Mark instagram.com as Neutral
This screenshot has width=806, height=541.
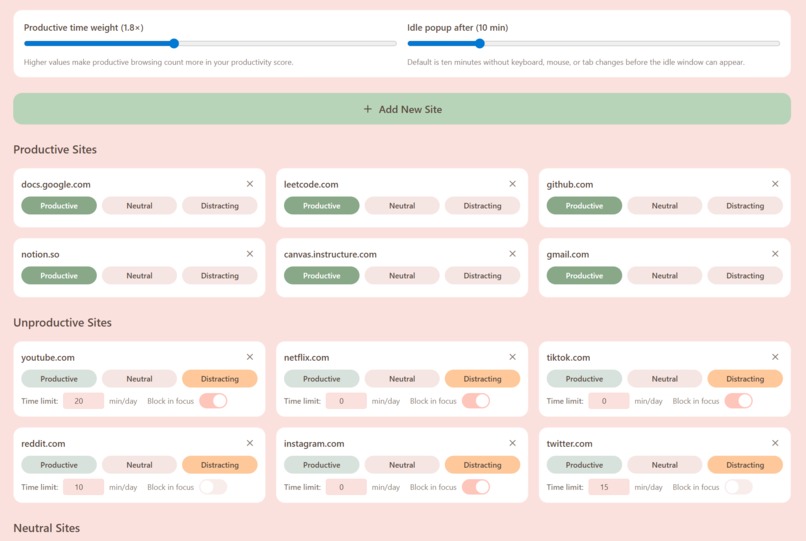[402, 465]
